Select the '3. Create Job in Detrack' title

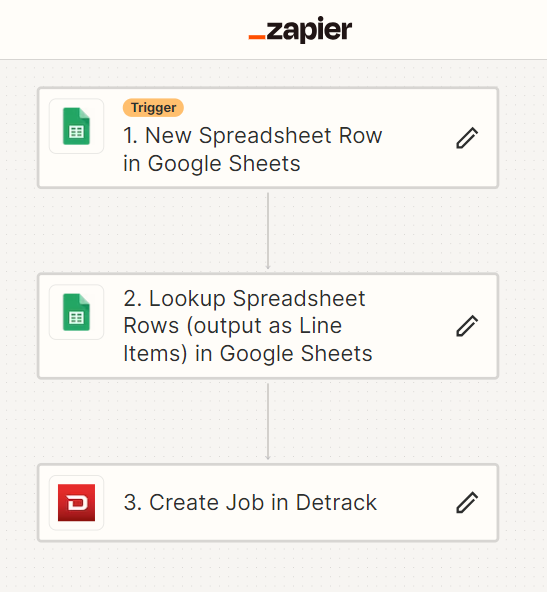pos(250,503)
